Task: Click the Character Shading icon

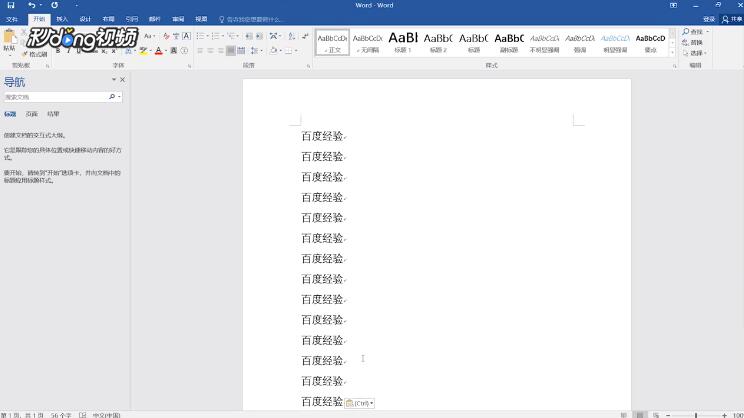Action: click(x=174, y=51)
